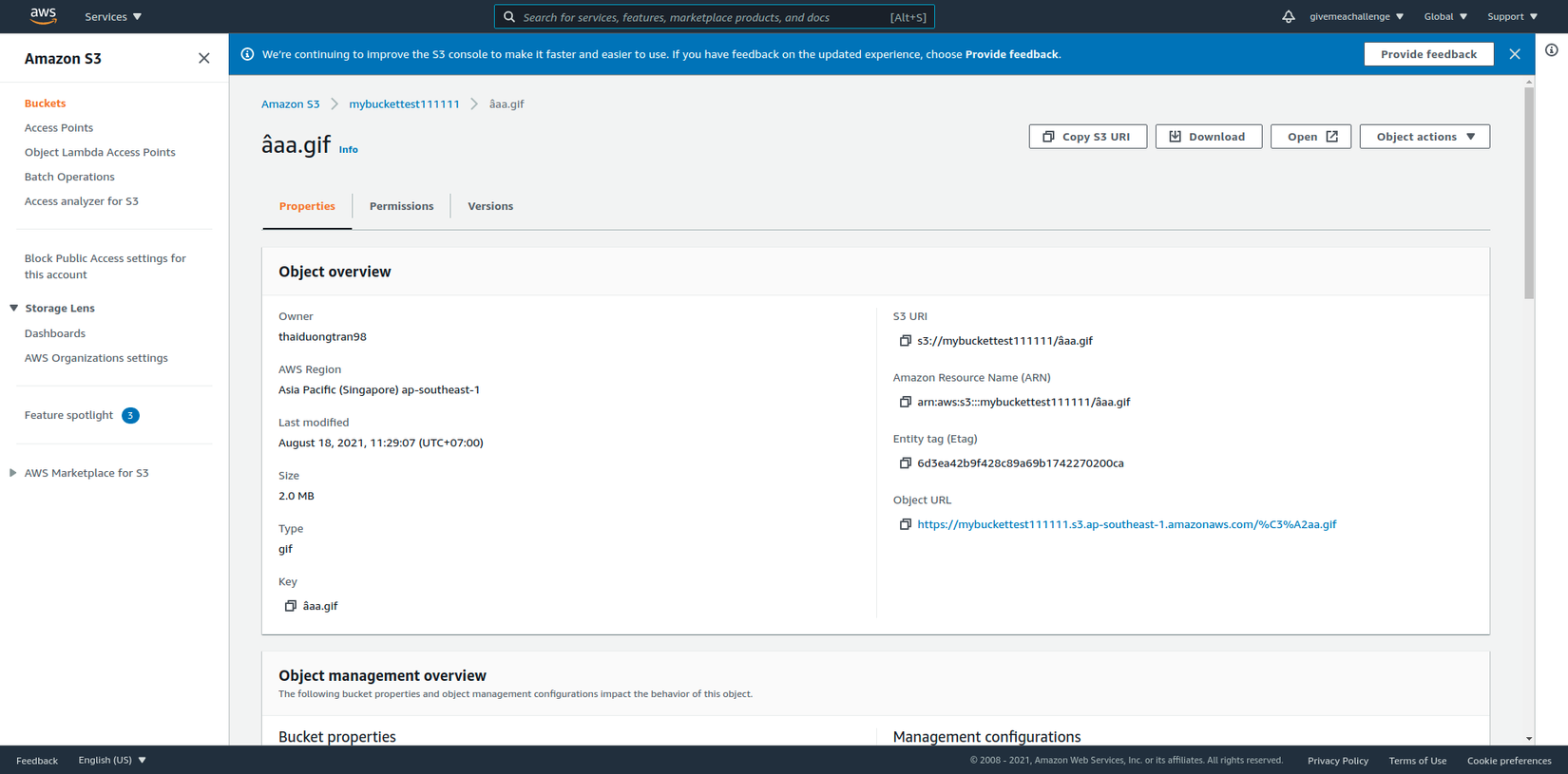The image size is (1568, 774).
Task: Click the Copy S3 URI button
Action: point(1087,137)
